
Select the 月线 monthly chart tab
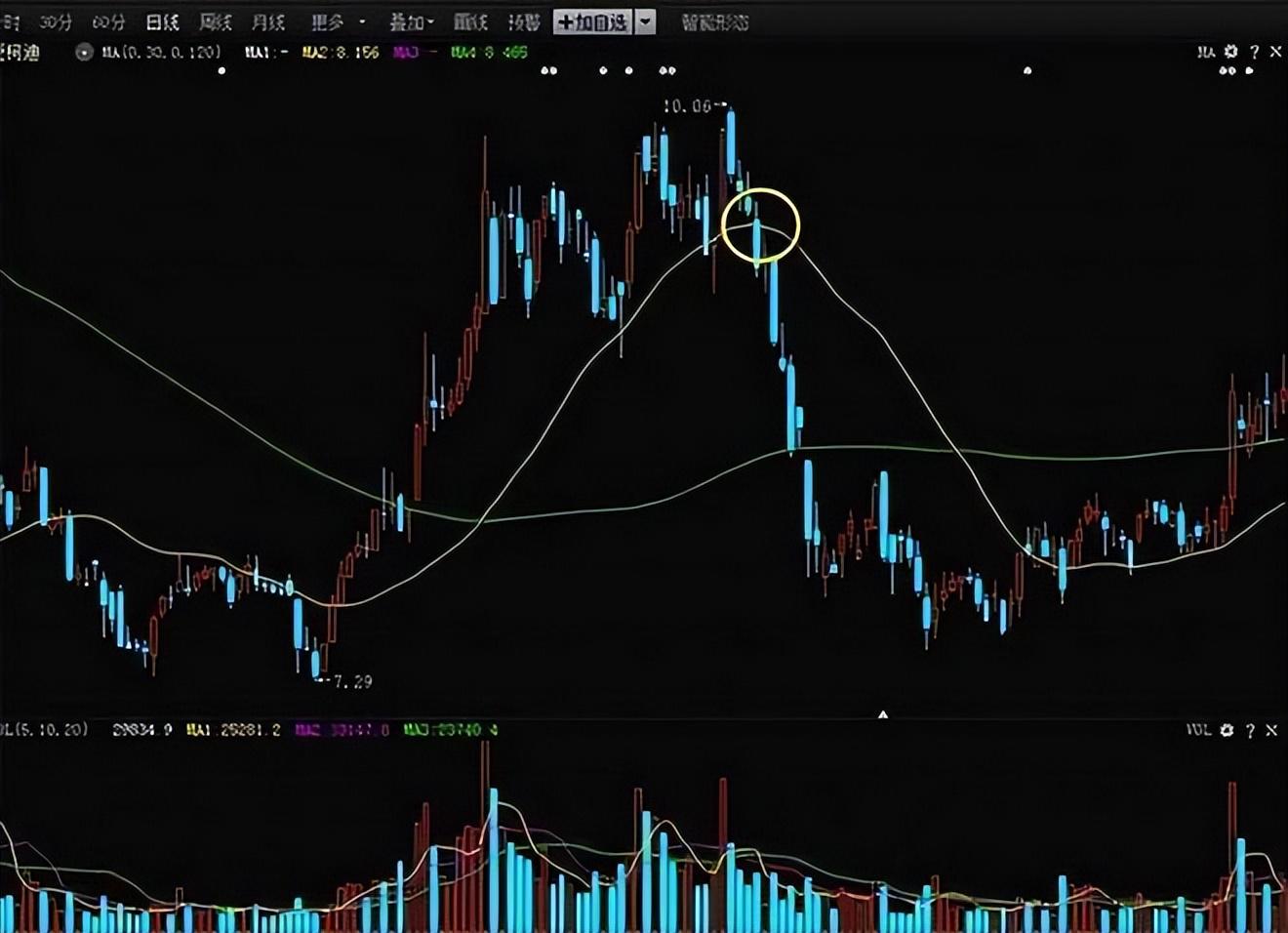[x=268, y=21]
